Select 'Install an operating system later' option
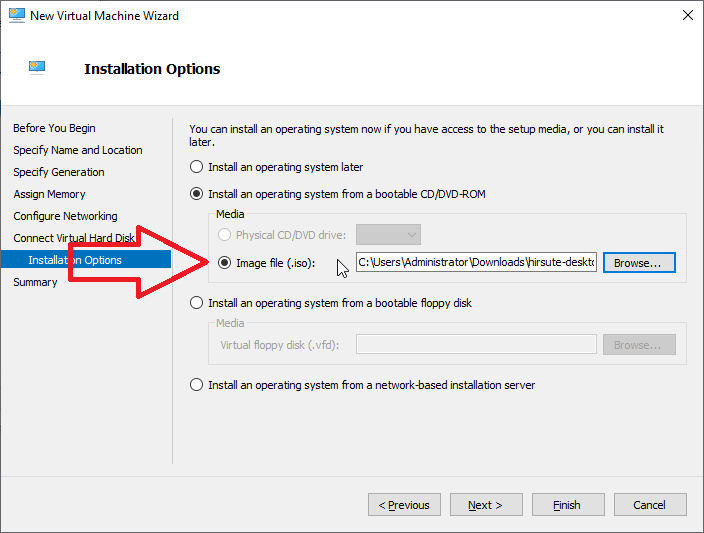The width and height of the screenshot is (704, 533). (197, 167)
